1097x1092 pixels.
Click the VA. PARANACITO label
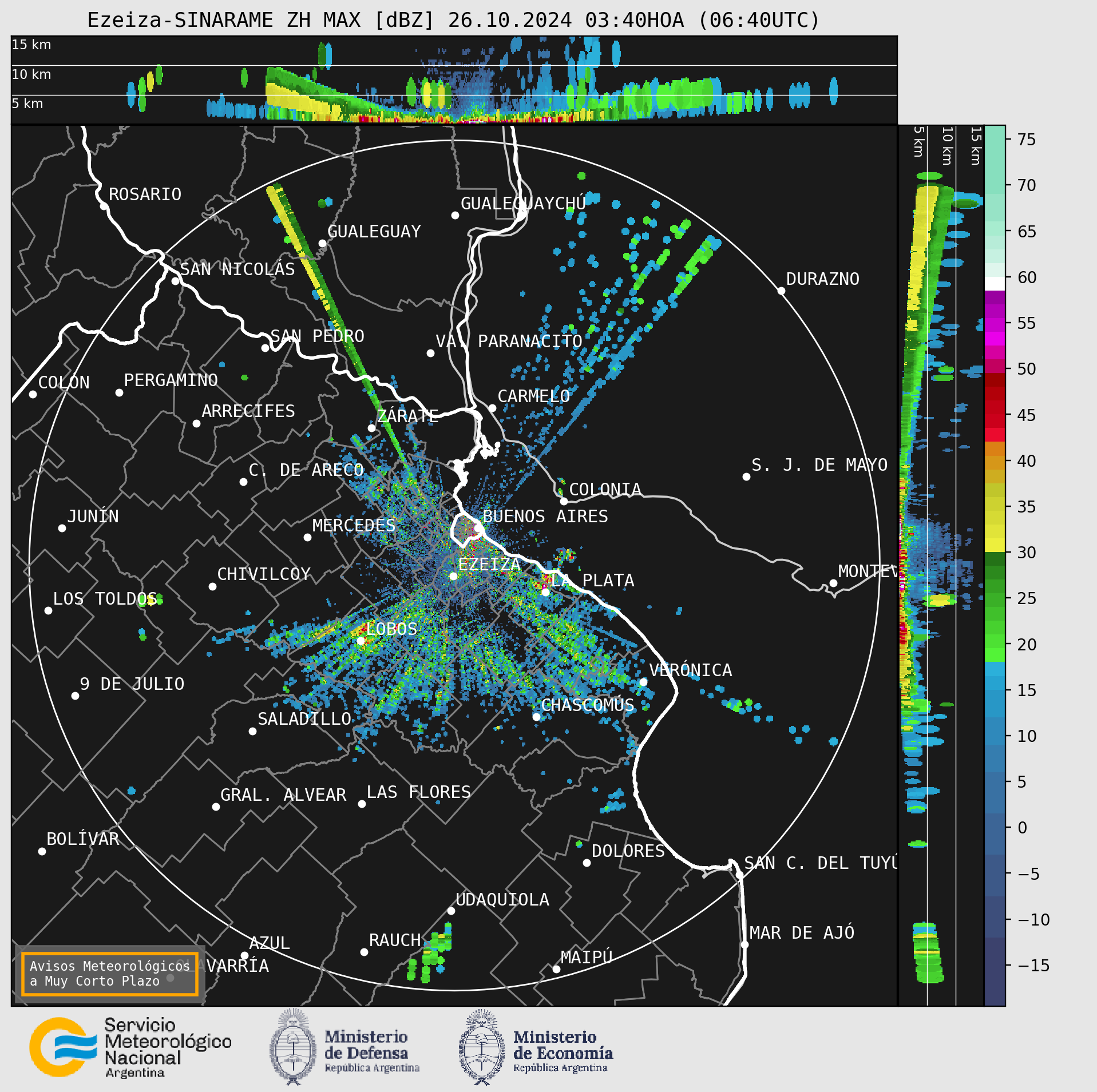[509, 342]
